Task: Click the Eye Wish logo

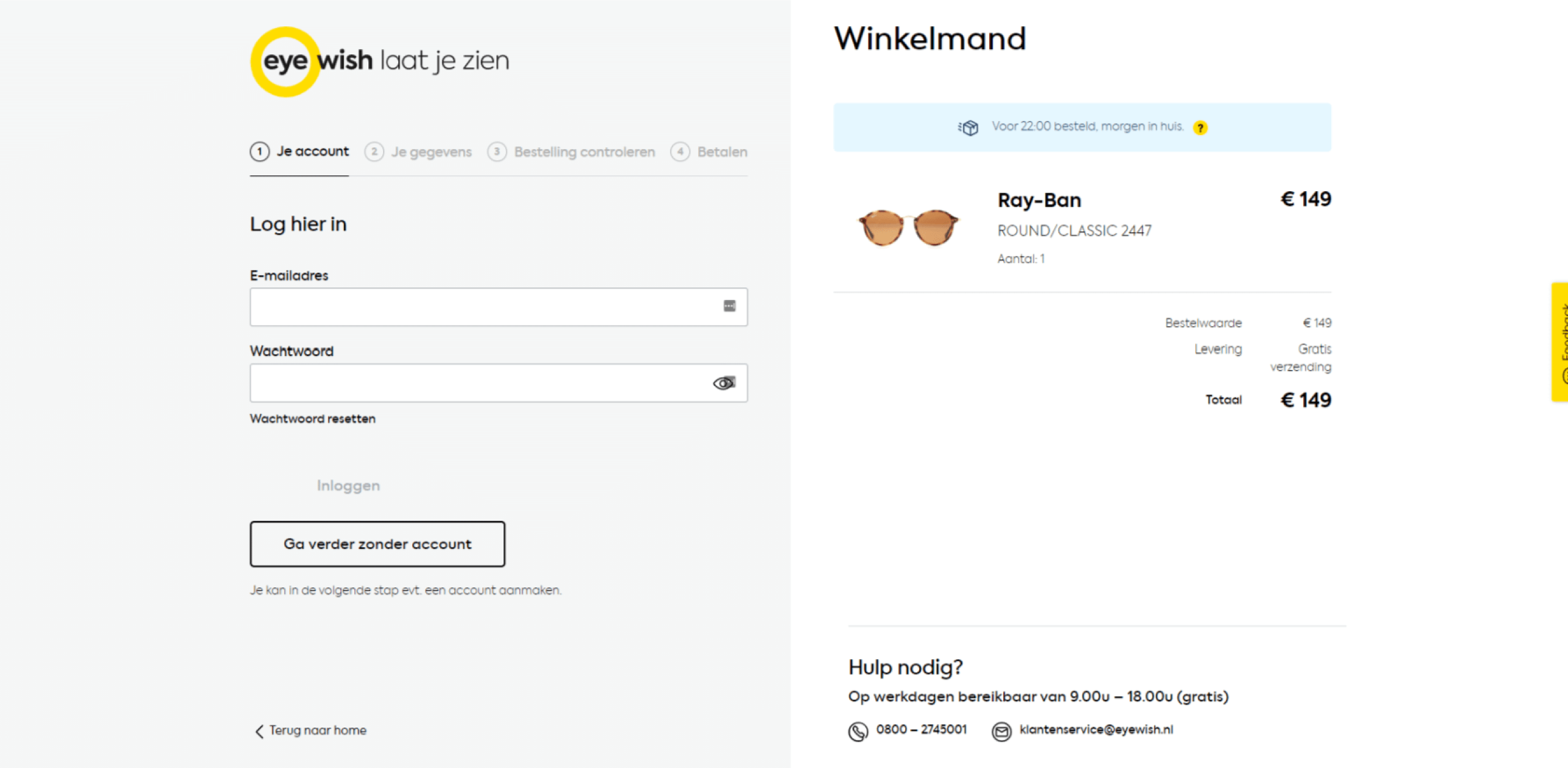Action: coord(379,61)
